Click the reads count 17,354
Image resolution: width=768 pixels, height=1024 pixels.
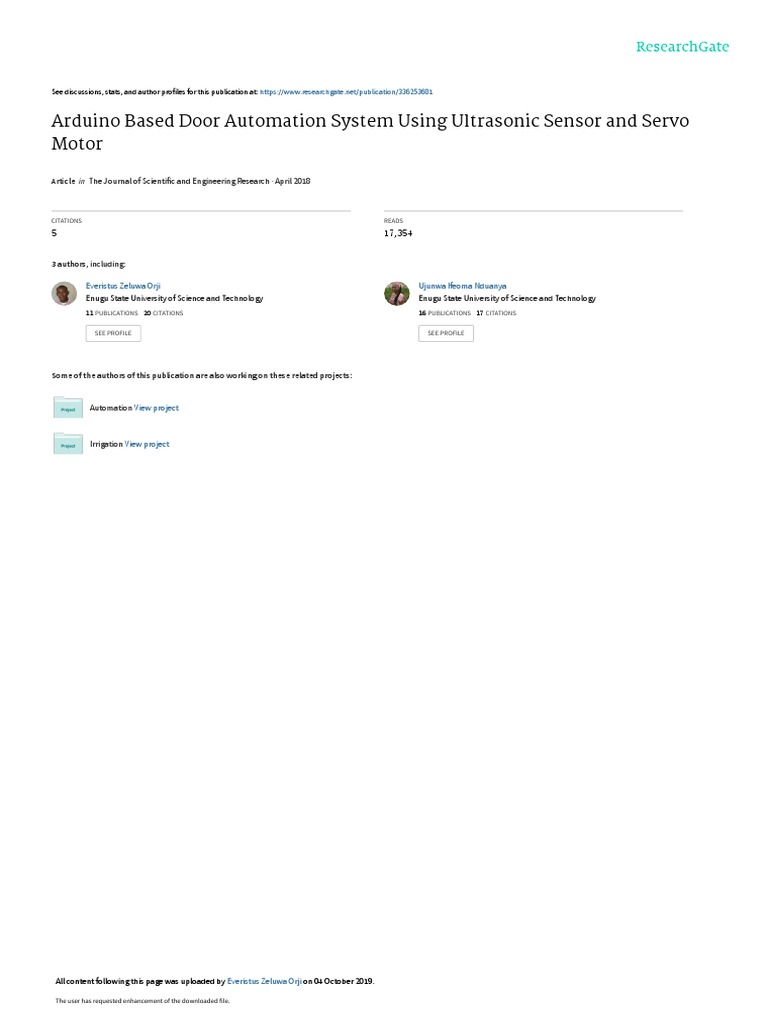coord(398,233)
